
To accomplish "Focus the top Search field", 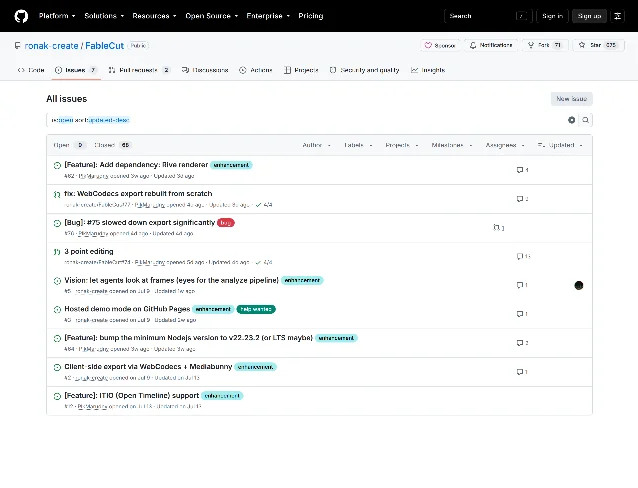I will (x=488, y=16).
